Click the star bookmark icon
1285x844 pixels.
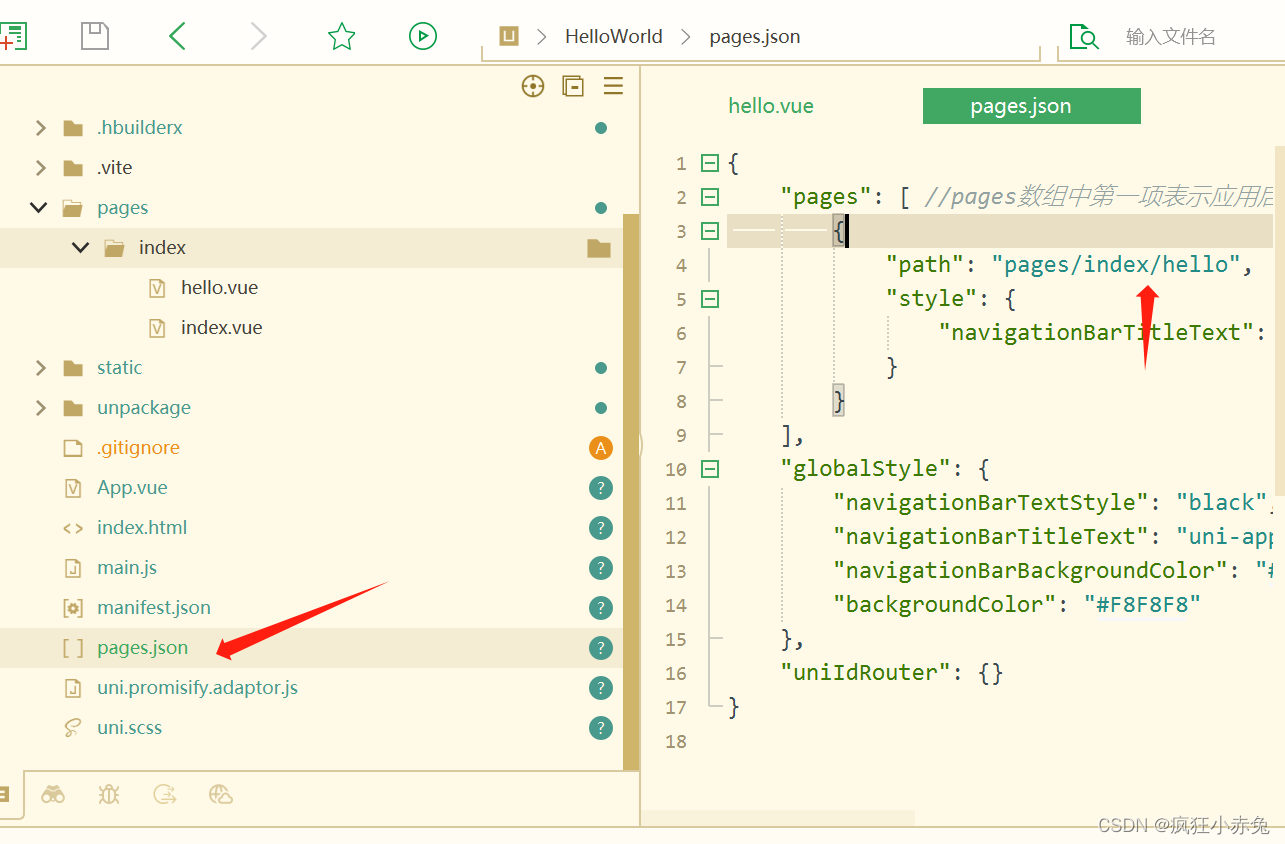[x=342, y=37]
